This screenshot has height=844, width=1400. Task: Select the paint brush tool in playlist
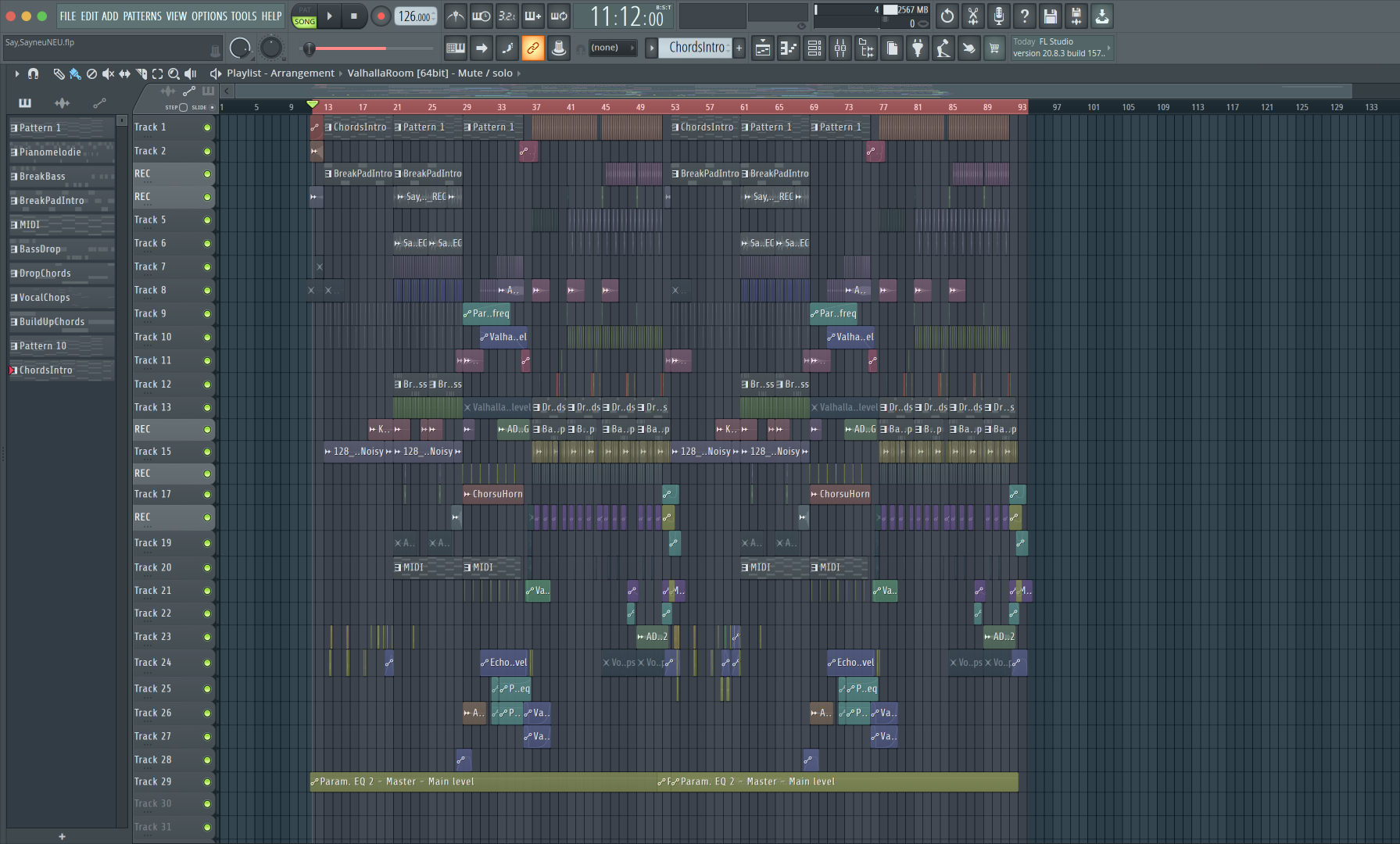(x=75, y=73)
